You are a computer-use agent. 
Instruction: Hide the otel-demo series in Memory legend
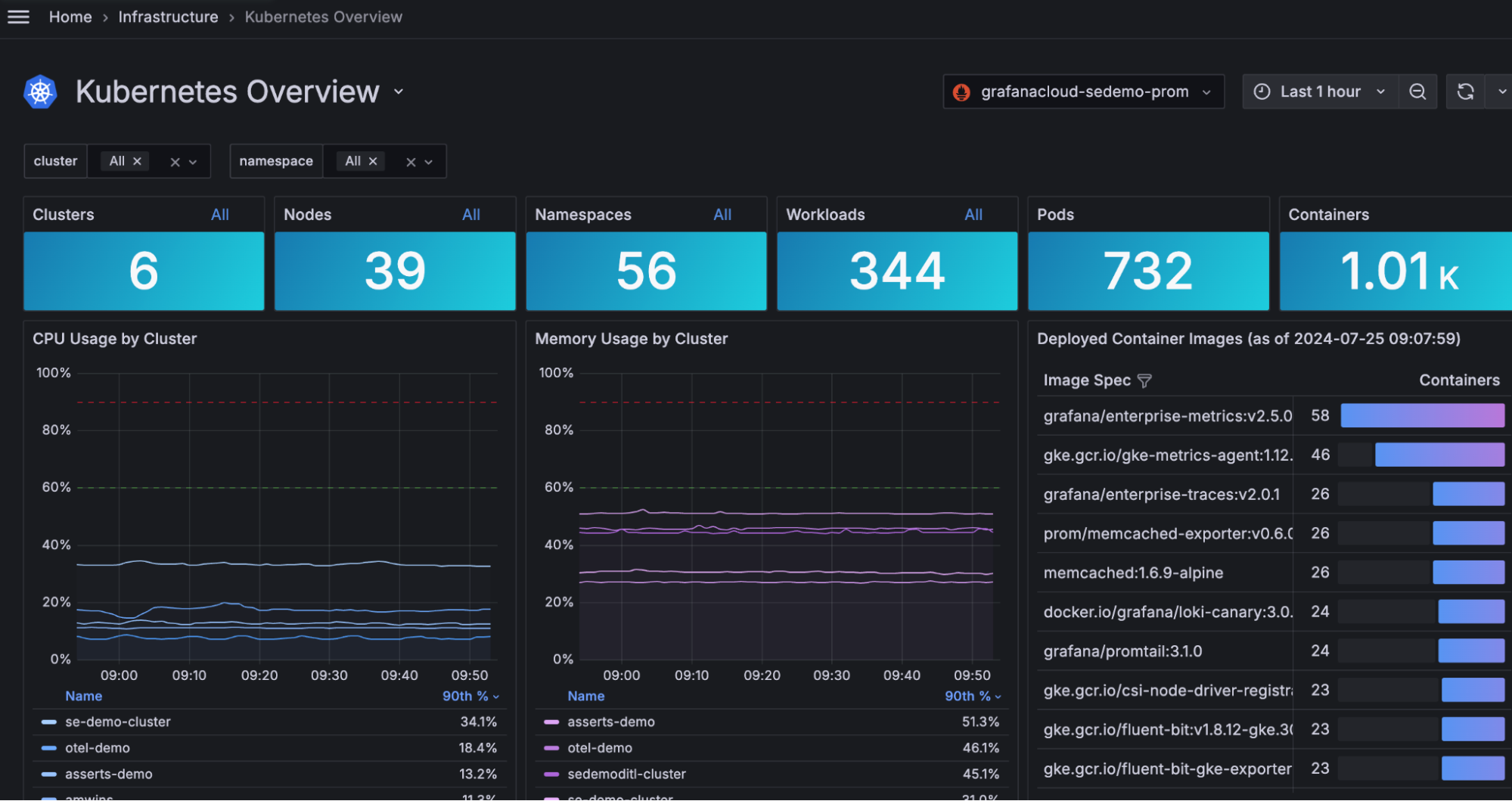tap(600, 747)
